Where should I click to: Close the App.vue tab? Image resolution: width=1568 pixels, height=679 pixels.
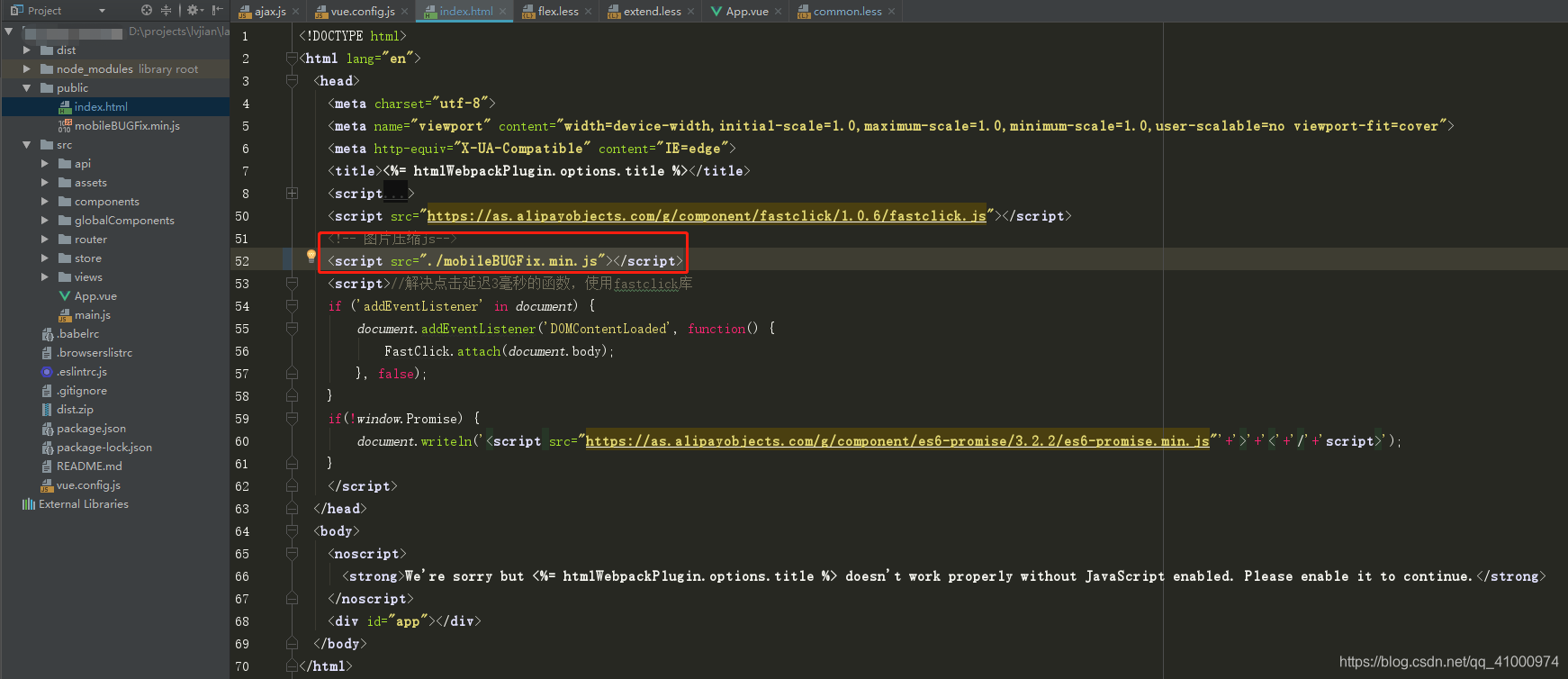click(x=778, y=12)
